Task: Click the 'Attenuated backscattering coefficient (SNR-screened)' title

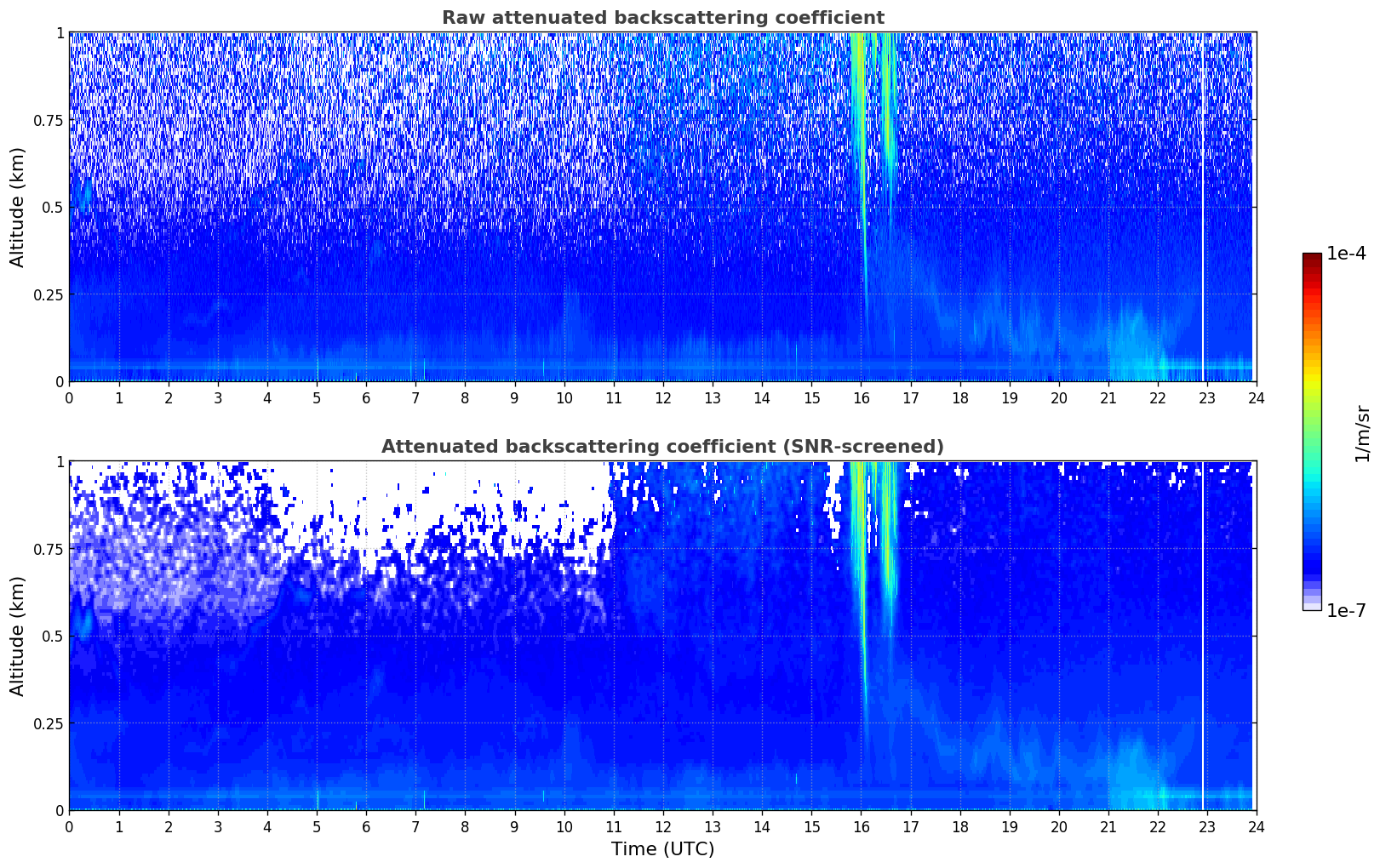Action: point(662,447)
